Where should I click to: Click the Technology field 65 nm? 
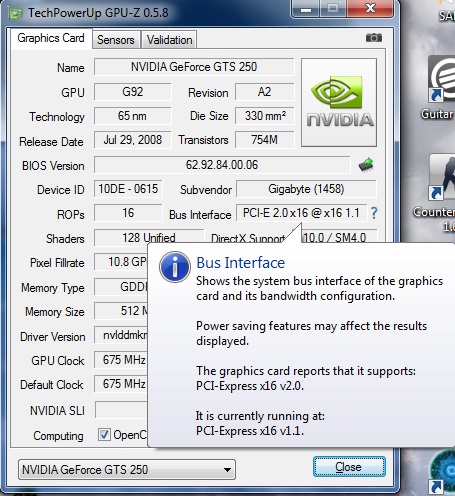133,116
